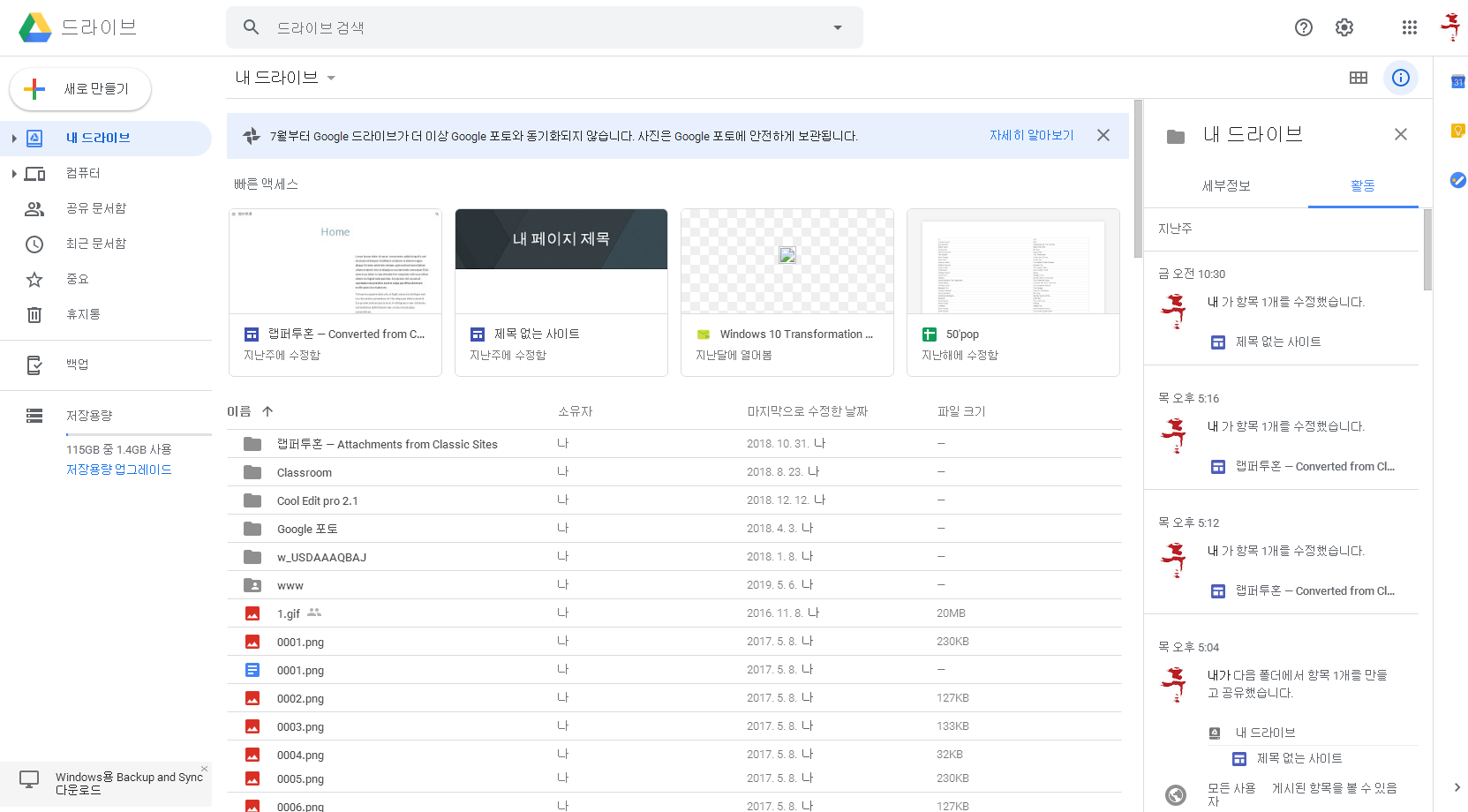The height and width of the screenshot is (812, 1468).
Task: Toggle sort direction arrow next to 이름
Action: [x=267, y=411]
